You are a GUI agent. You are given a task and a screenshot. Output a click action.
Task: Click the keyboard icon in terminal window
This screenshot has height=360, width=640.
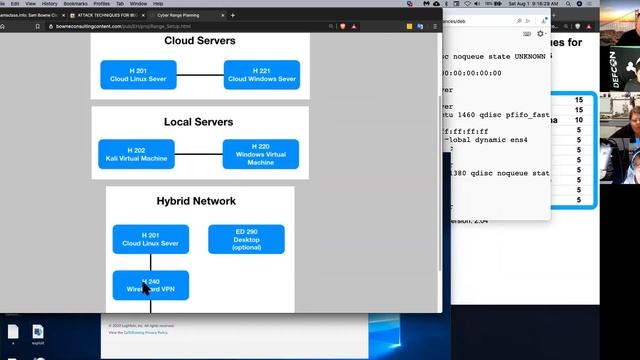[x=527, y=34]
